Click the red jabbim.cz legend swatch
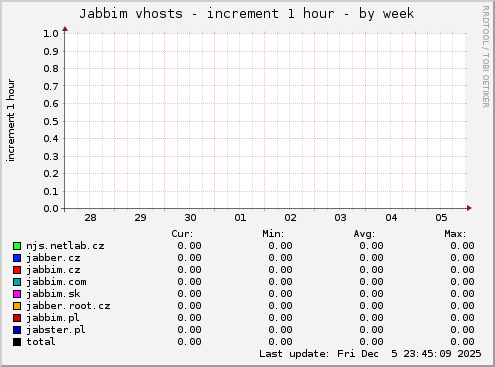This screenshot has height=367, width=495. click(17, 270)
